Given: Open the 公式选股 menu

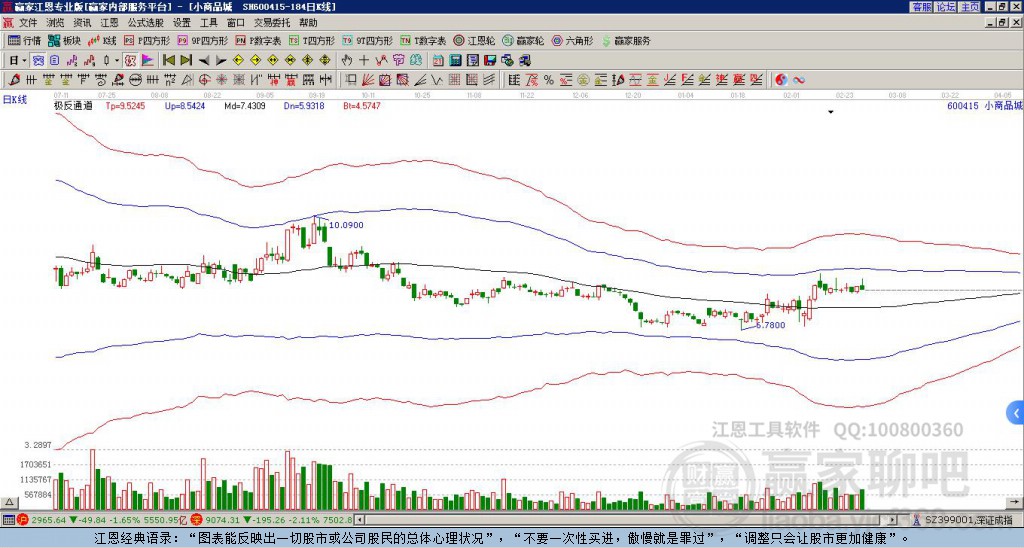Looking at the screenshot, I should click(146, 23).
